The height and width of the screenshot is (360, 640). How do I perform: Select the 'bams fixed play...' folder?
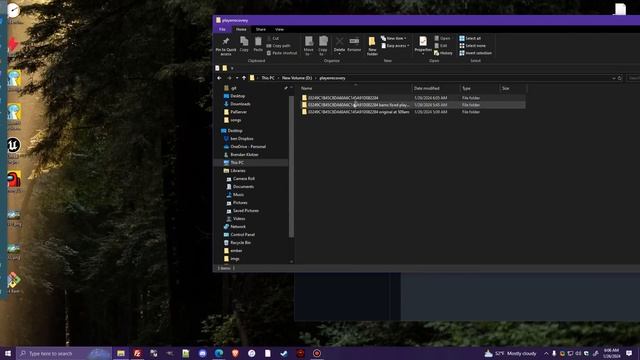[x=412, y=105]
